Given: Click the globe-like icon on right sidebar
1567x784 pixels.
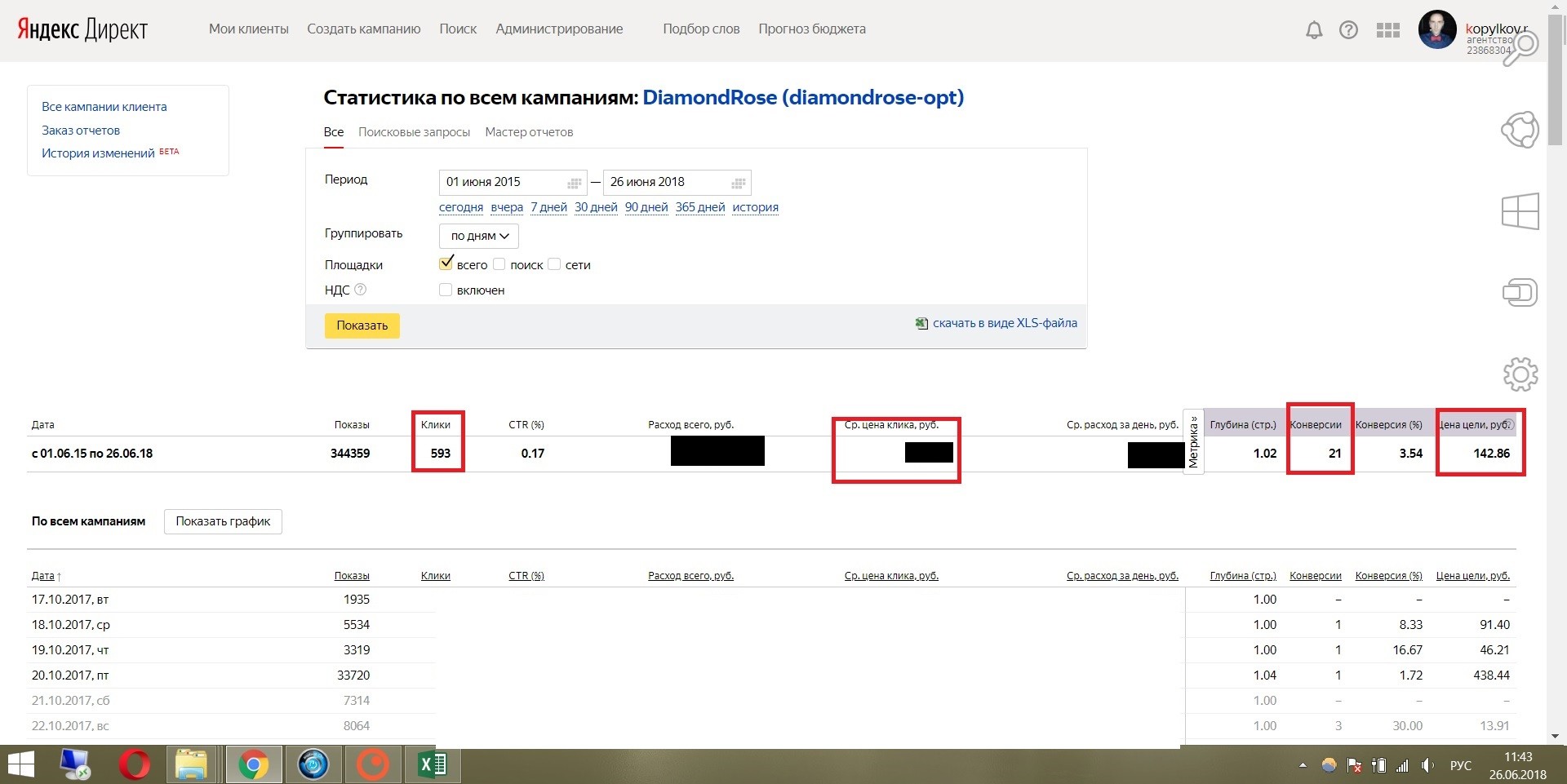Looking at the screenshot, I should pos(1520,130).
